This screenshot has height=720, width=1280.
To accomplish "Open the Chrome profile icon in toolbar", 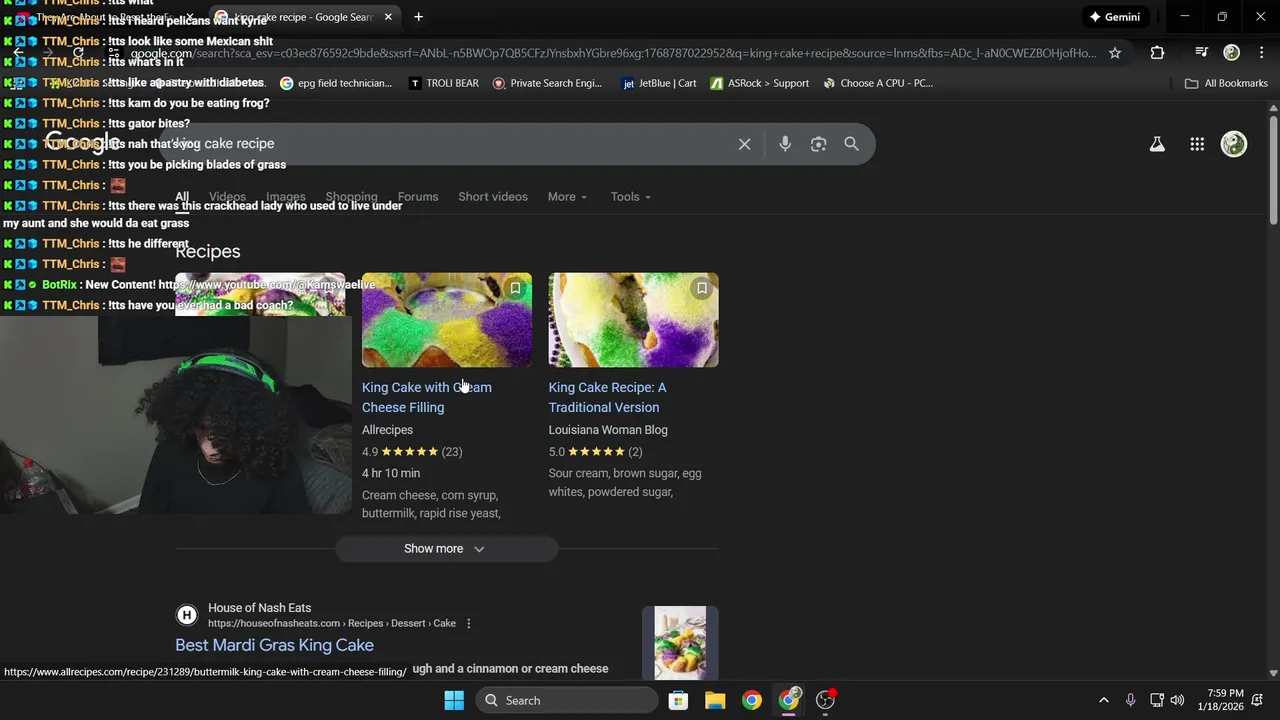I will [x=1231, y=53].
